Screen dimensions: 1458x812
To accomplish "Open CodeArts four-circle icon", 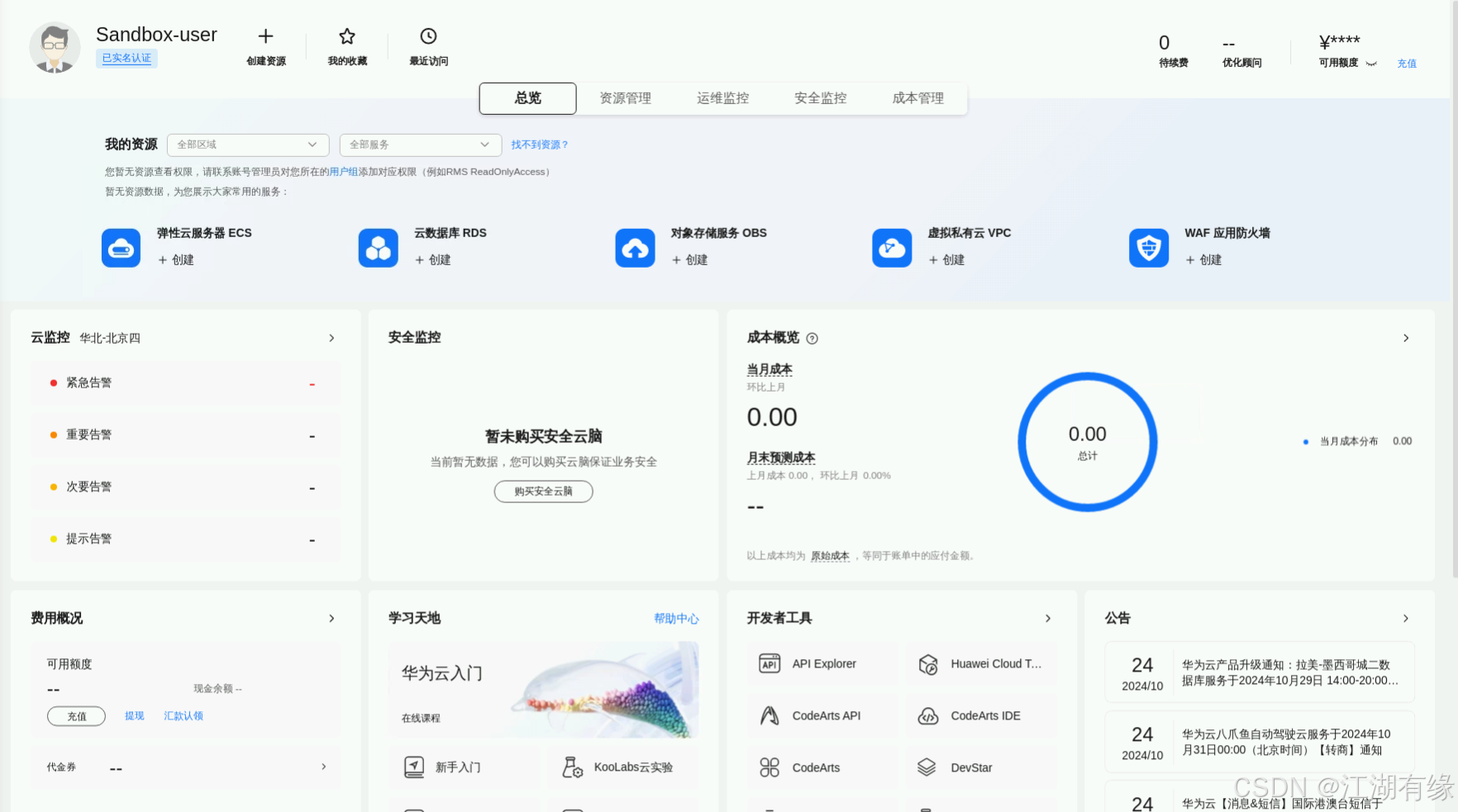I will 769,767.
